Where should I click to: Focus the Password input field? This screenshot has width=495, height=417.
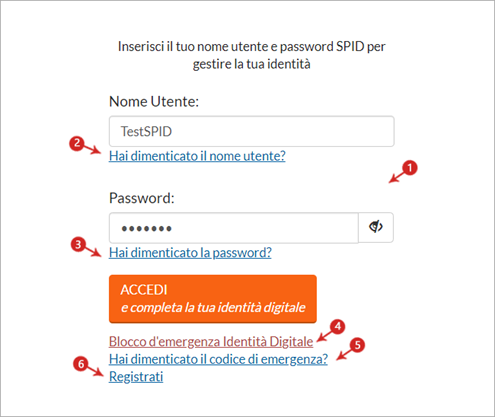point(234,228)
